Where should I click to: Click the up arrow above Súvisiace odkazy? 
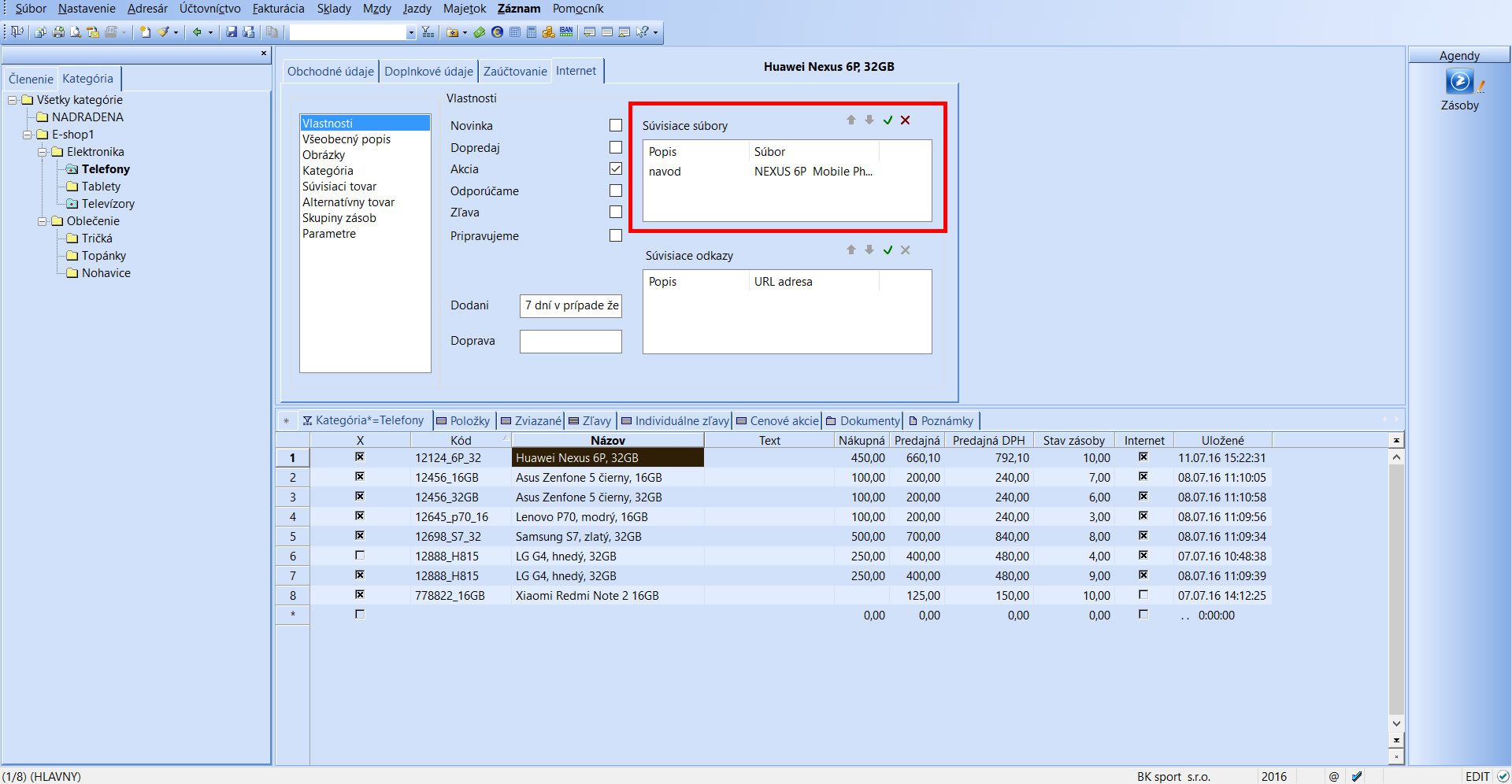850,250
